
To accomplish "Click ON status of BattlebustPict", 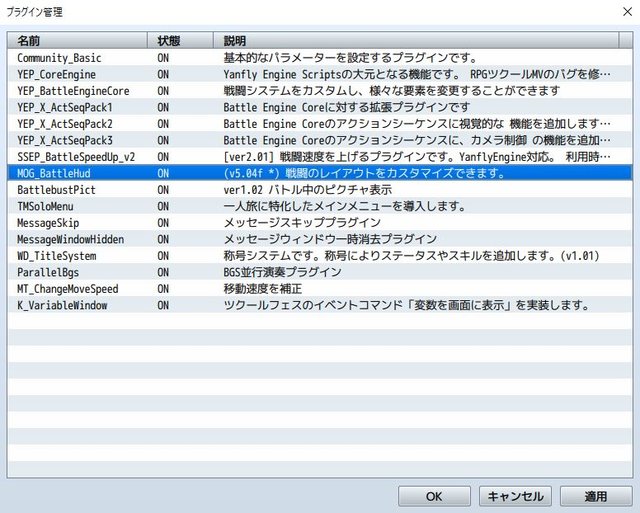I will tap(163, 190).
